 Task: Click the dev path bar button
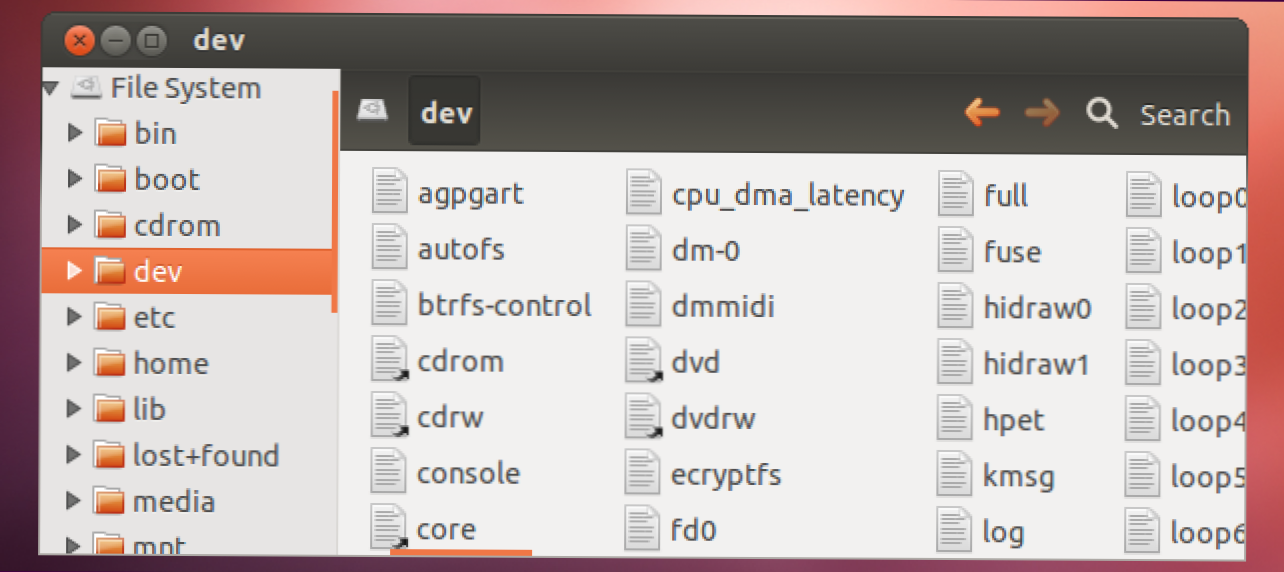[445, 113]
